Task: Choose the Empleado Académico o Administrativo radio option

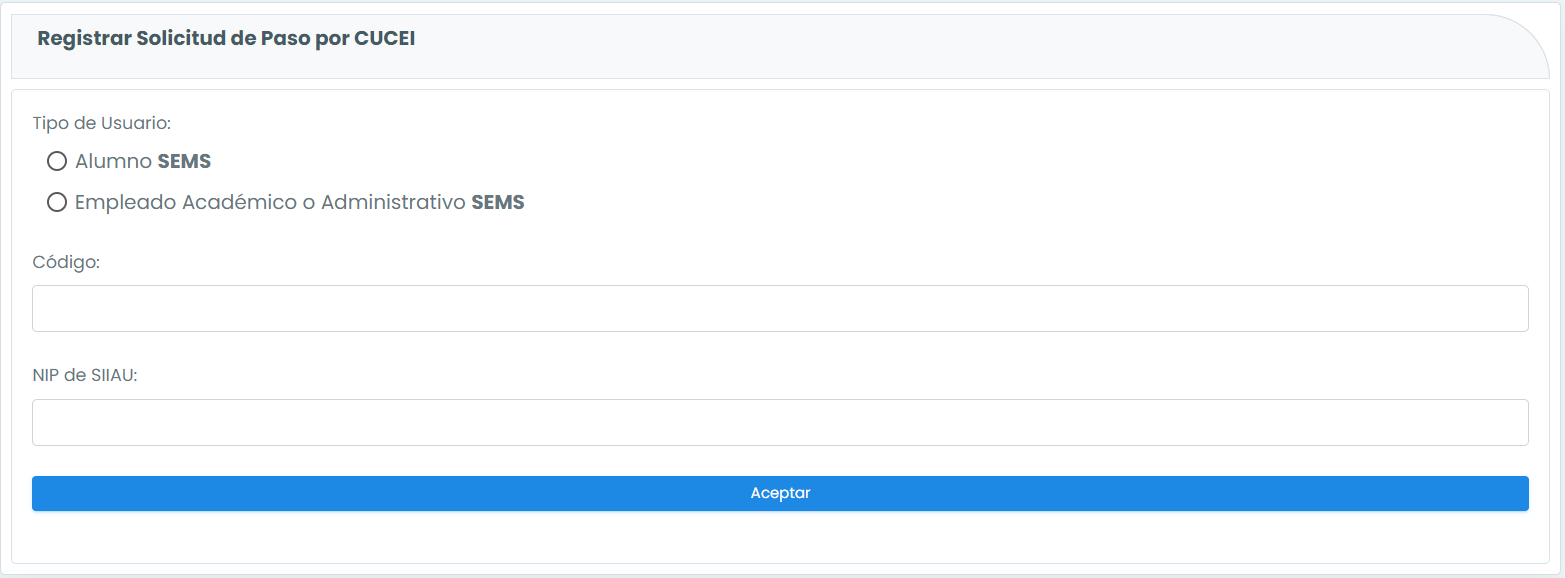Action: [57, 202]
